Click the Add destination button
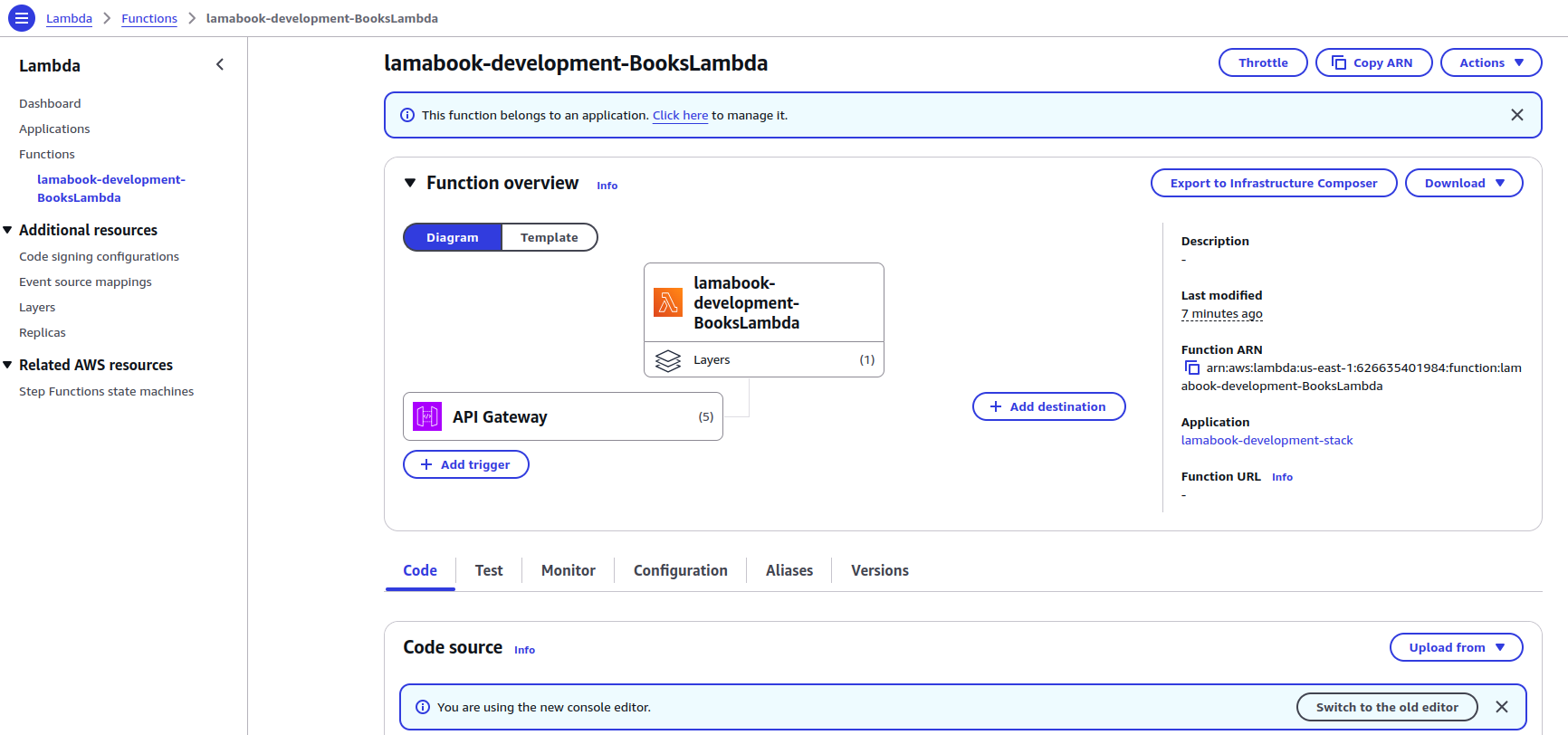Image resolution: width=1568 pixels, height=735 pixels. tap(1048, 406)
